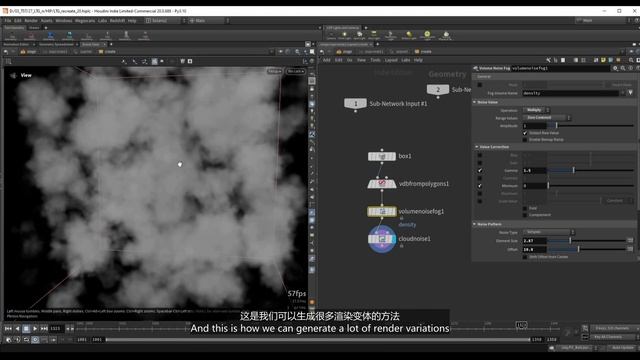Click the Amplitude slider handle
The height and width of the screenshot is (360, 640).
pyautogui.click(x=556, y=126)
